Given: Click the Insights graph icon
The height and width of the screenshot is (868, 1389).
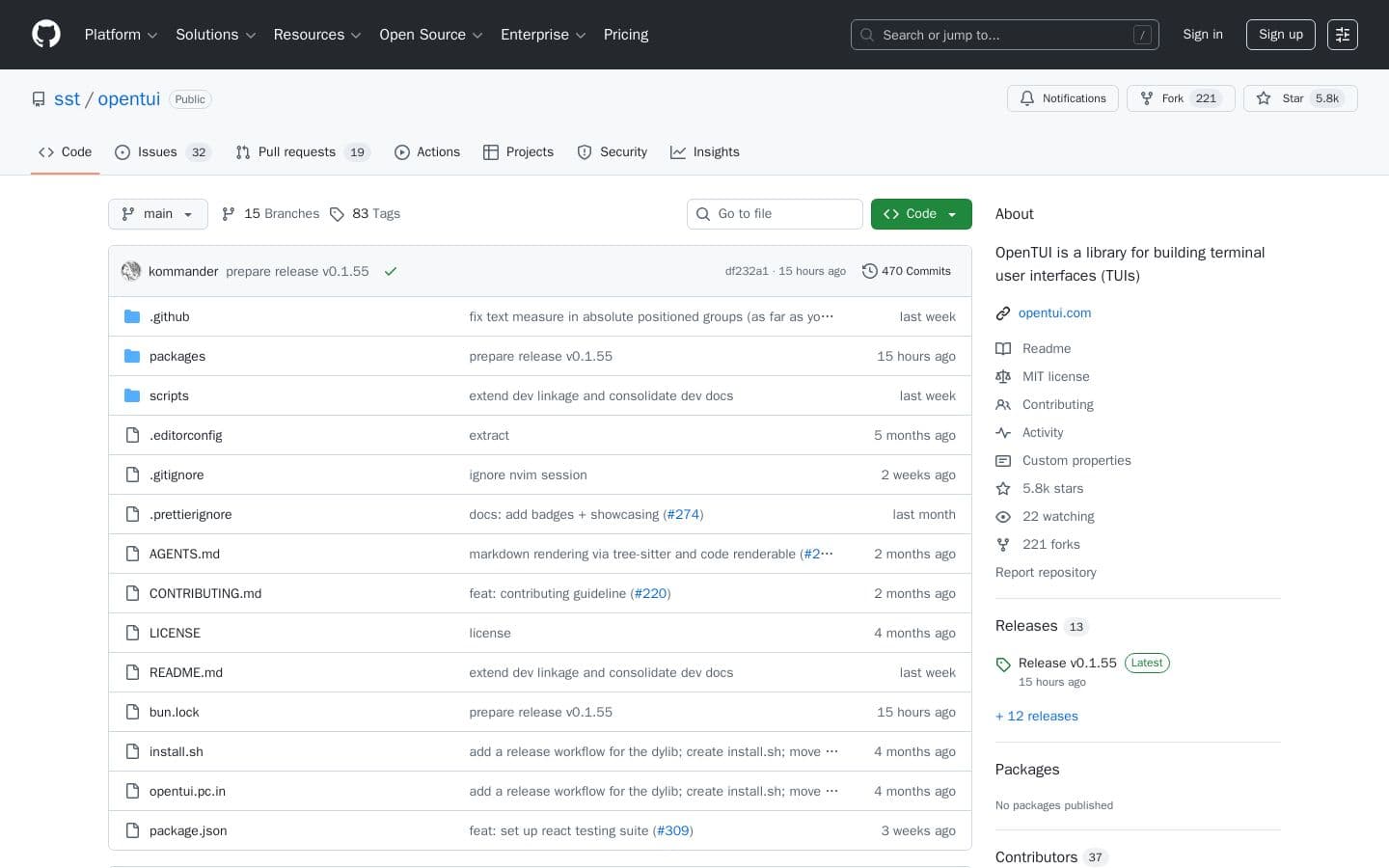Looking at the screenshot, I should [x=678, y=152].
